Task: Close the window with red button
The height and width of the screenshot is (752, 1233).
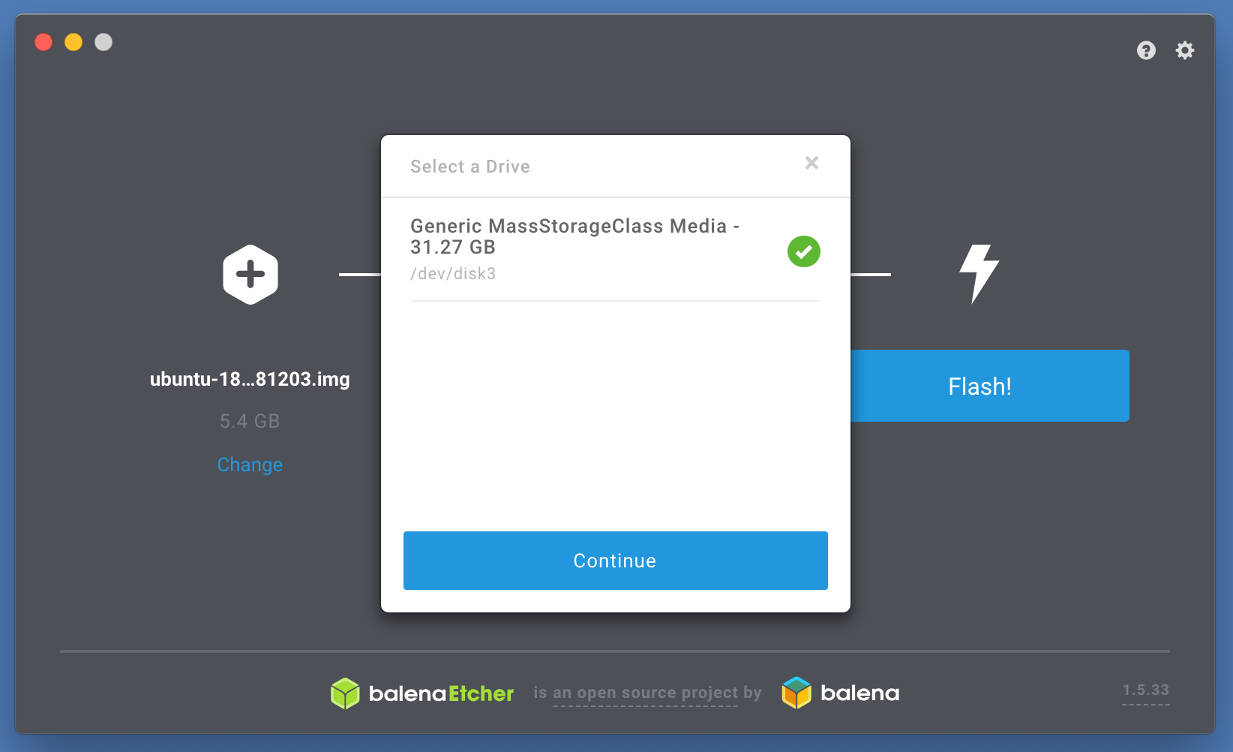Action: (x=43, y=42)
